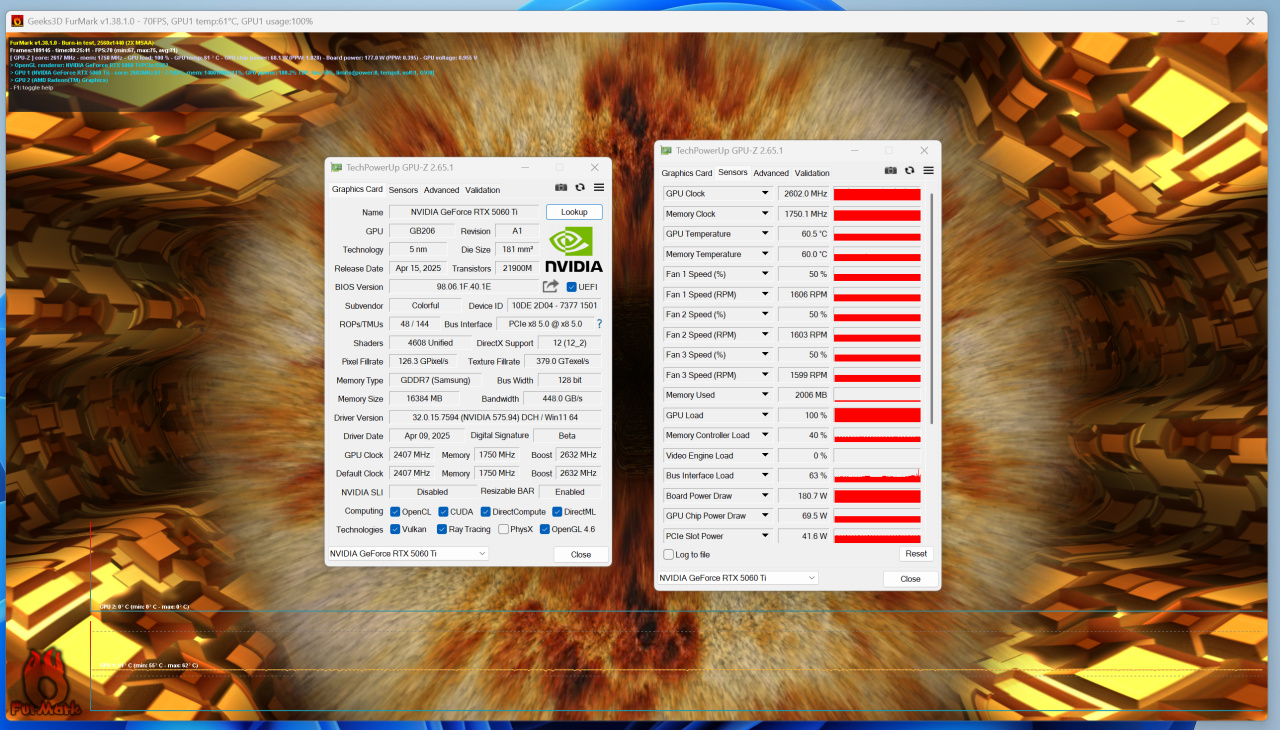Toggle the CUDA checkbox
Screen dimensions: 1280x730
[x=443, y=512]
